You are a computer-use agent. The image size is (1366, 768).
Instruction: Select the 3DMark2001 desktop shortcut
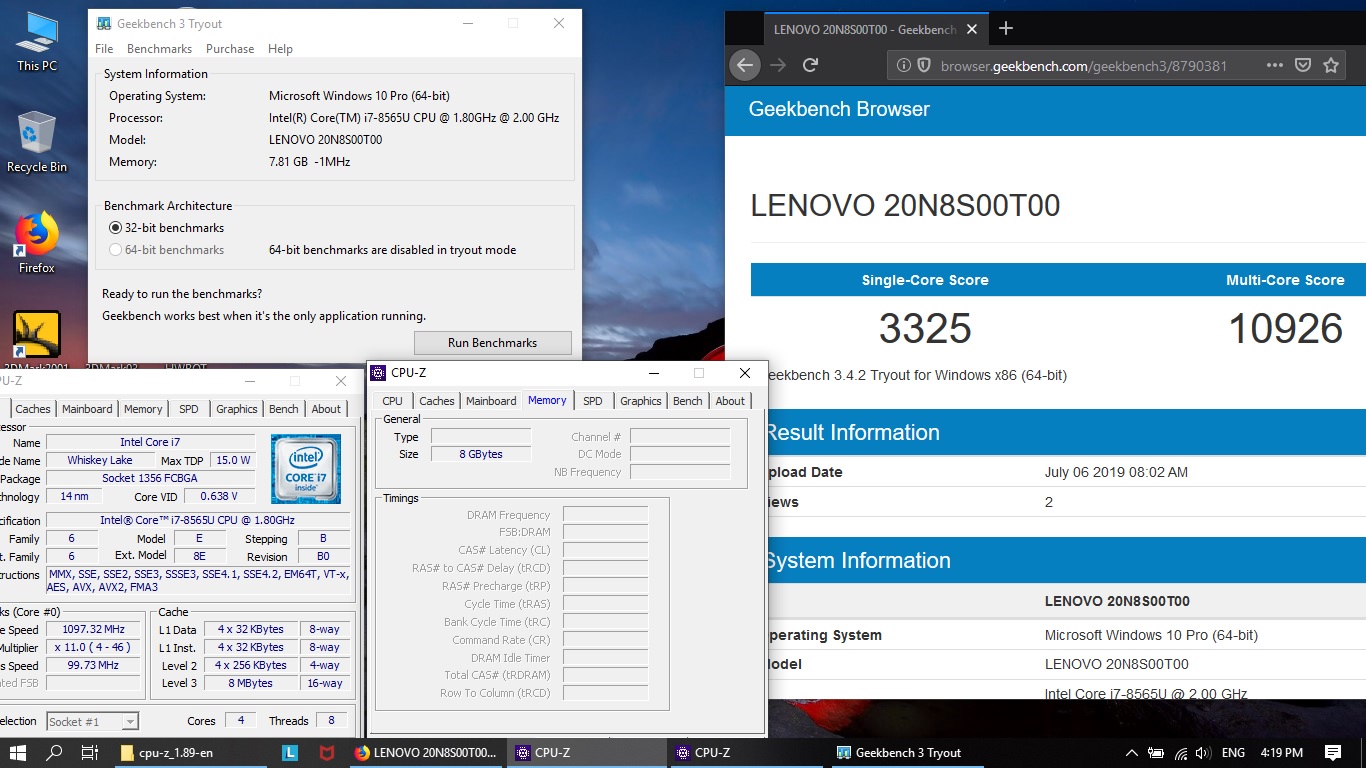click(37, 340)
